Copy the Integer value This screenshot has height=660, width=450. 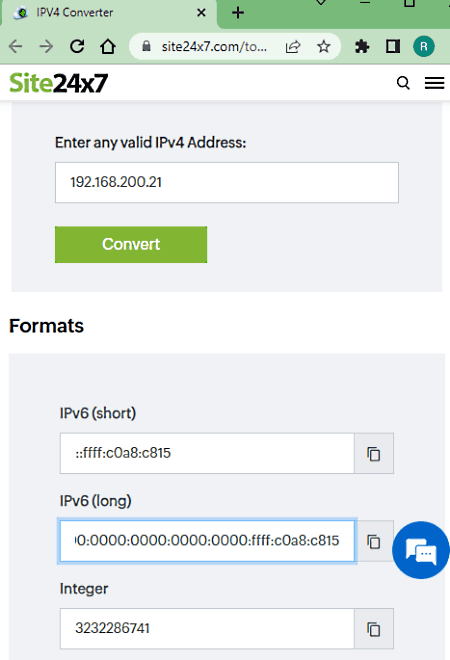pos(374,629)
